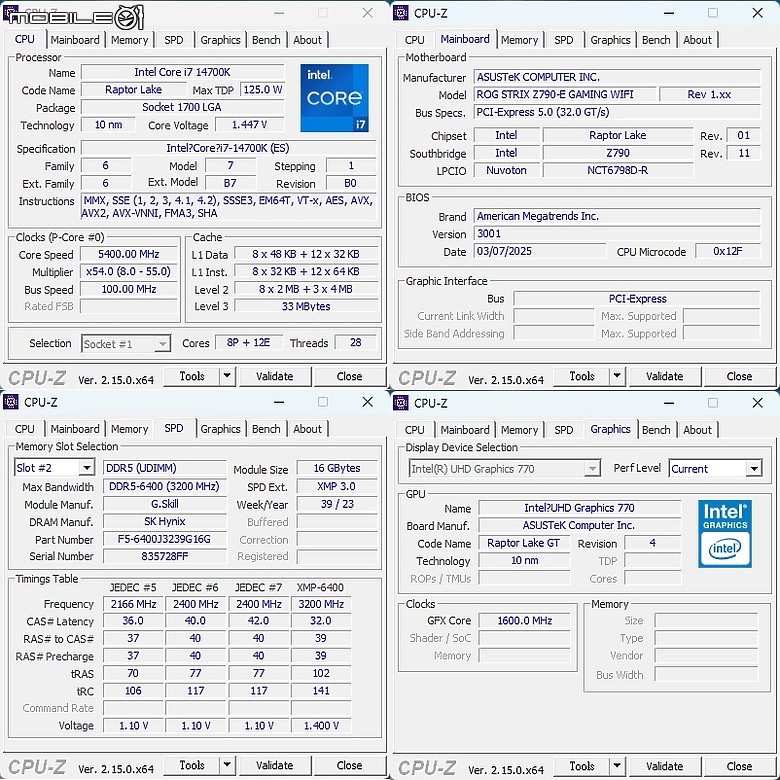Viewport: 780px width, 780px height.
Task: Click Validate button in the SPD window
Action: [275, 765]
